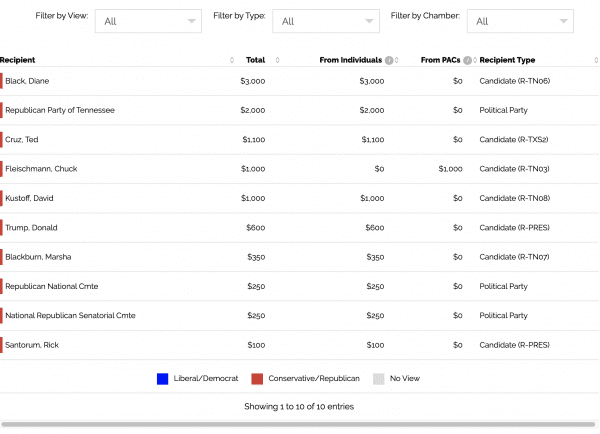
Task: Click the Recipient column header
Action: 17,60
